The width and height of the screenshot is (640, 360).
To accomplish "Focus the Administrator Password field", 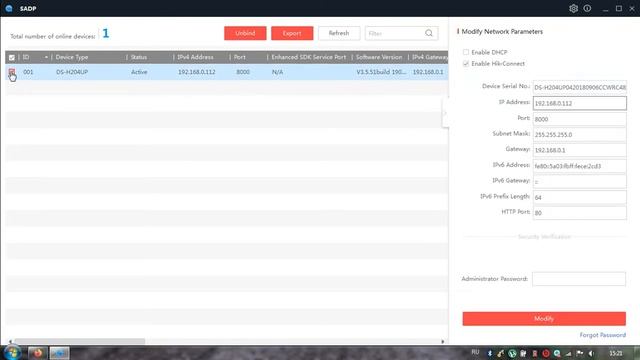I will tap(579, 279).
